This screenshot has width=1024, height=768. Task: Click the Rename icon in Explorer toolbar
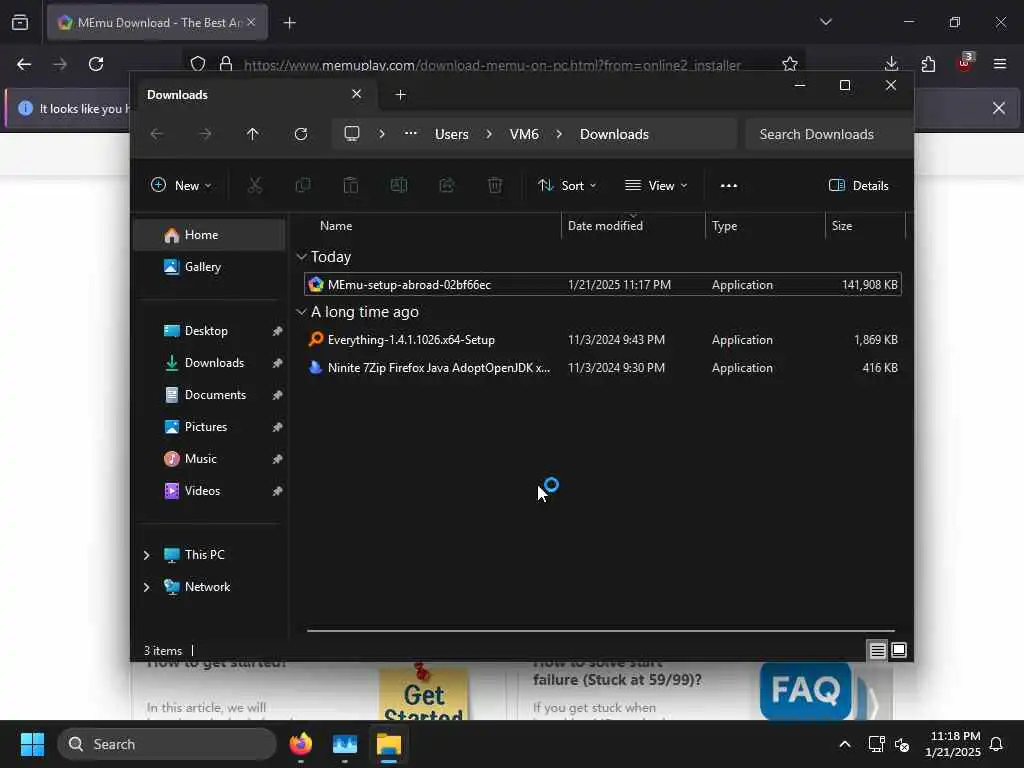point(399,185)
